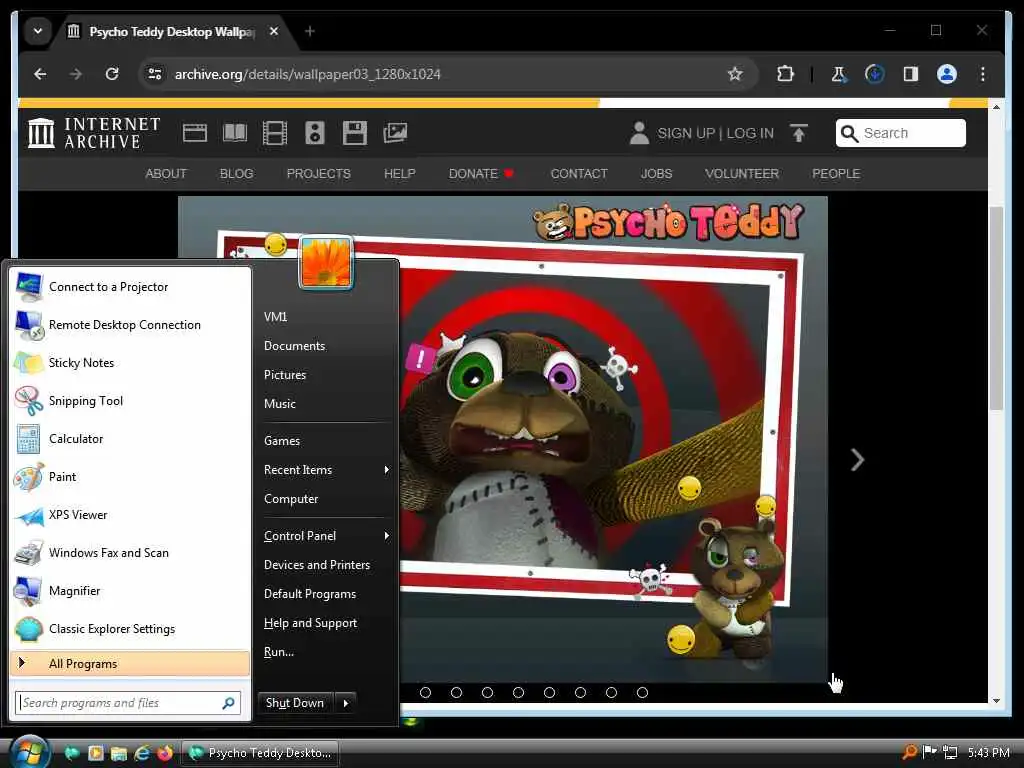Select the fifth carousel dot
This screenshot has height=768, width=1024.
point(549,692)
